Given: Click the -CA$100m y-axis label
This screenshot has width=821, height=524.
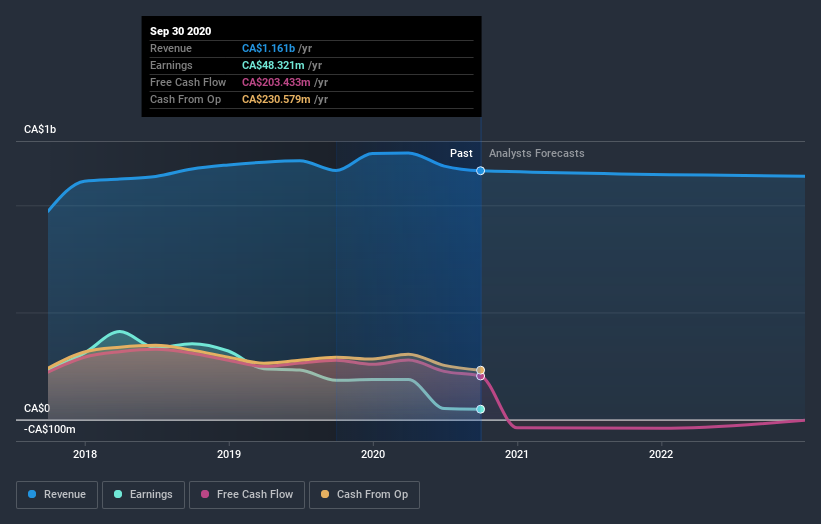Looking at the screenshot, I should 50,429.
